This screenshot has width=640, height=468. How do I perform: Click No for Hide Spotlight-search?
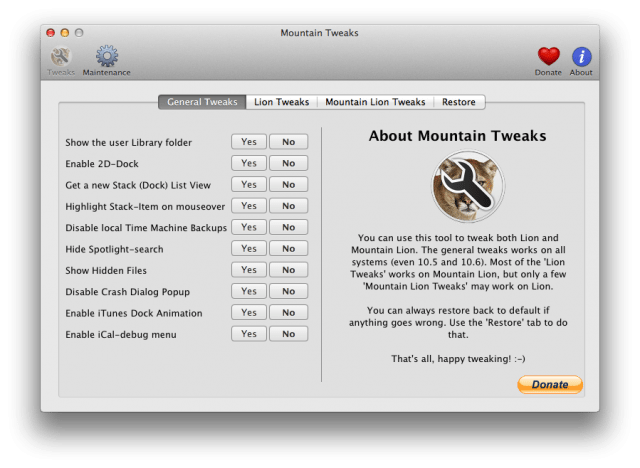(x=288, y=248)
